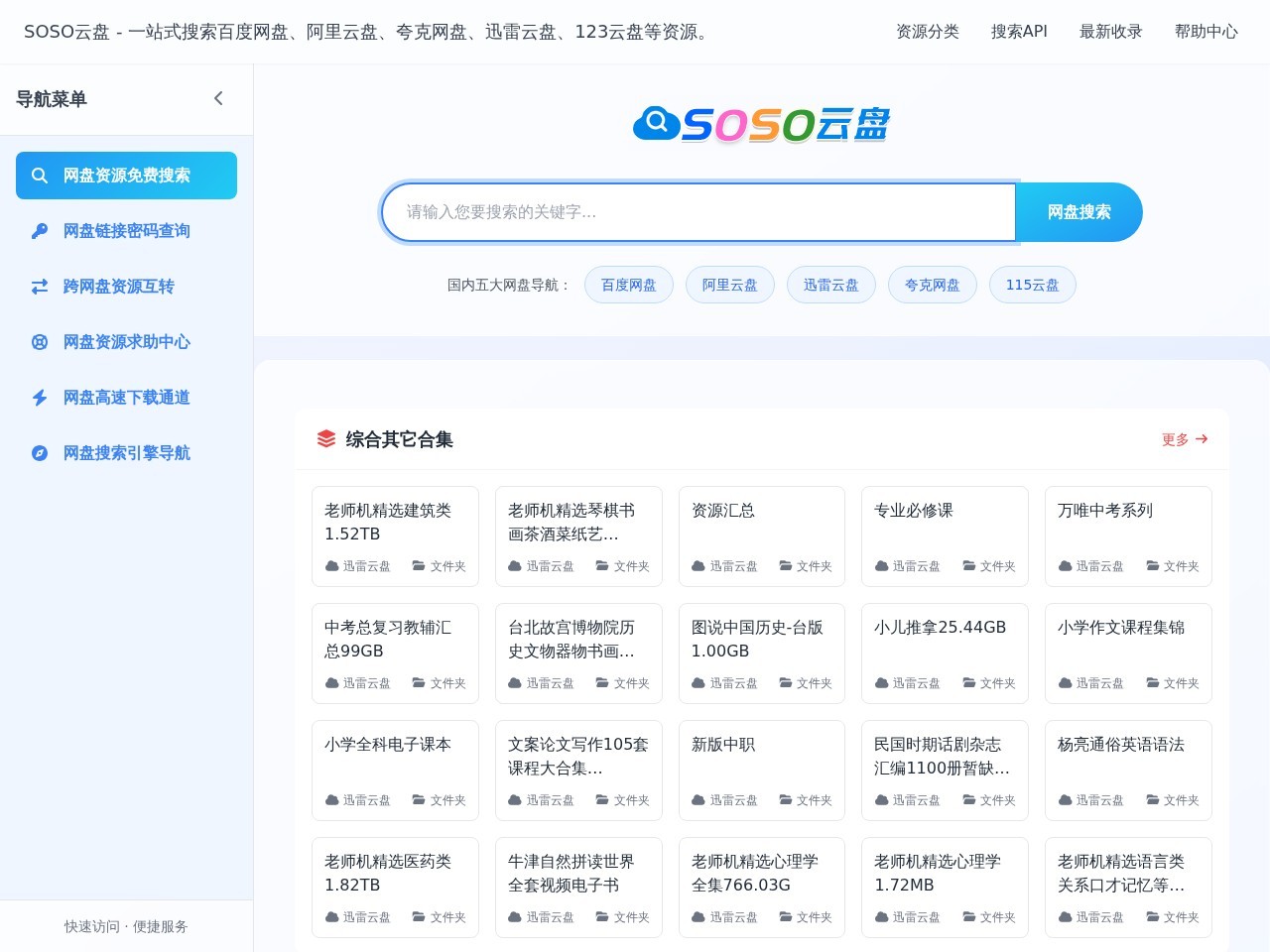Click cloud icon in 杨亮通俗英语语法 card
1270x952 pixels.
[1066, 800]
